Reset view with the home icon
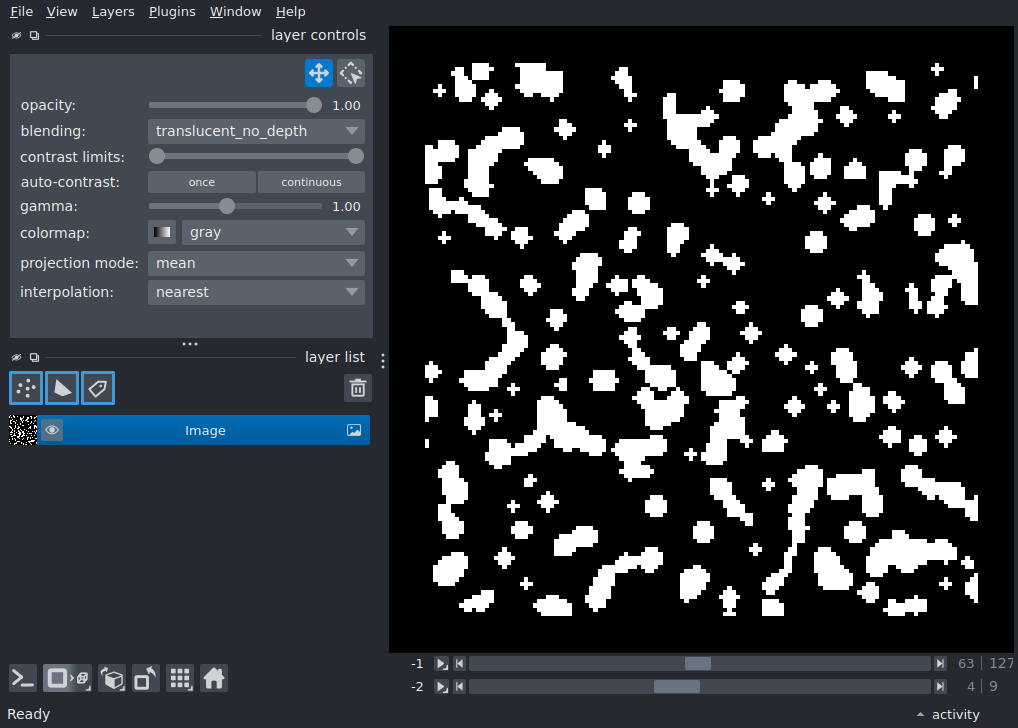1018x728 pixels. pyautogui.click(x=214, y=679)
